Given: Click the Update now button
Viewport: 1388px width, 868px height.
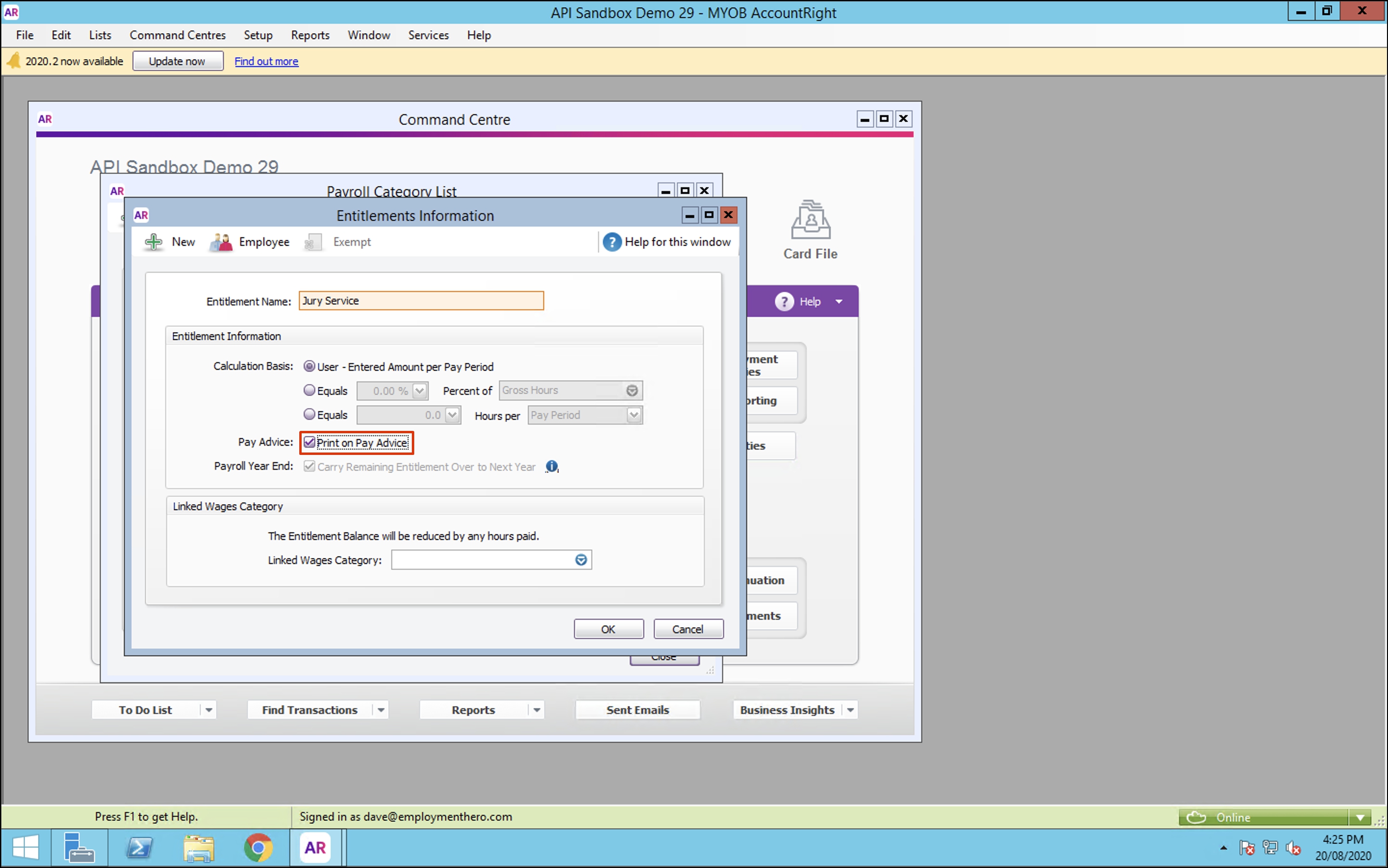Looking at the screenshot, I should tap(177, 62).
